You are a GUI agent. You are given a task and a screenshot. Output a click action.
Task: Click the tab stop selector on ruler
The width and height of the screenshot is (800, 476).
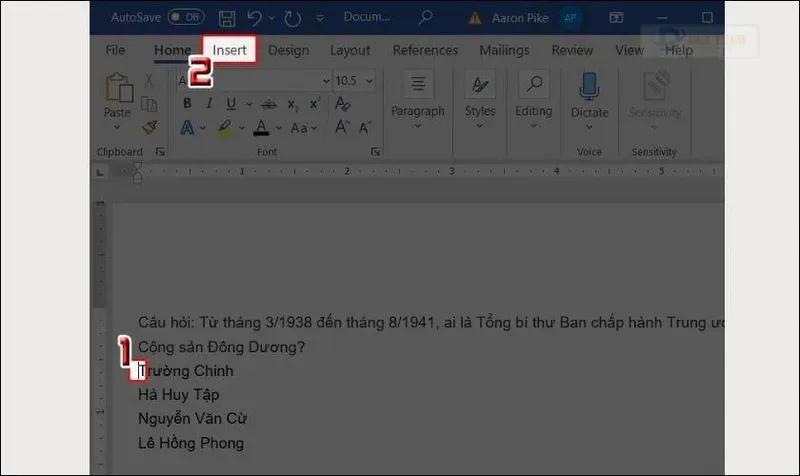tap(100, 173)
